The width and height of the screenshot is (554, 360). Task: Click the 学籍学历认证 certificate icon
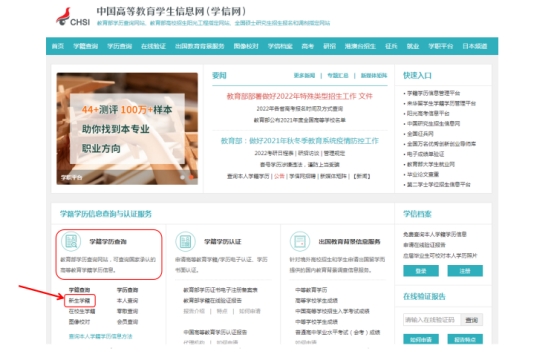pos(185,242)
